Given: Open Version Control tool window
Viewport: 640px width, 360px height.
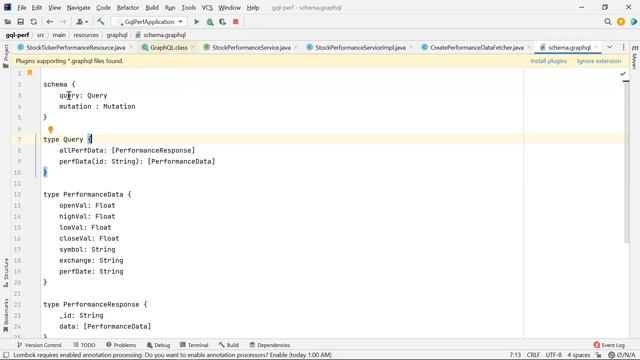Looking at the screenshot, I should tap(39, 345).
